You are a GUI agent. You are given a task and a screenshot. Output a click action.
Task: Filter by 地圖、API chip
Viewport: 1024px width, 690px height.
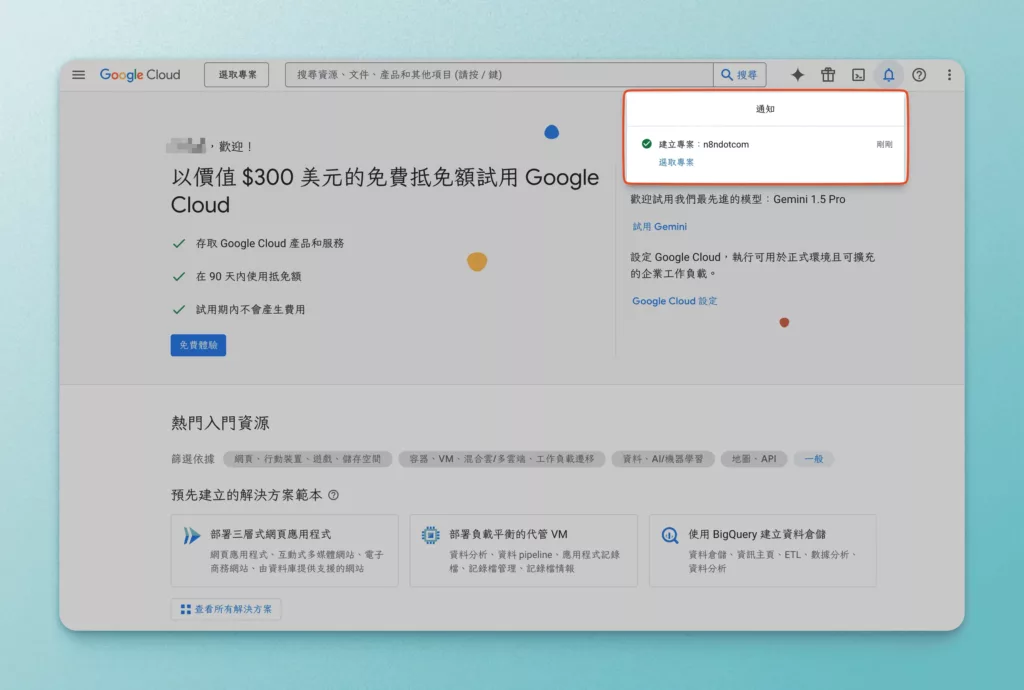pyautogui.click(x=754, y=459)
